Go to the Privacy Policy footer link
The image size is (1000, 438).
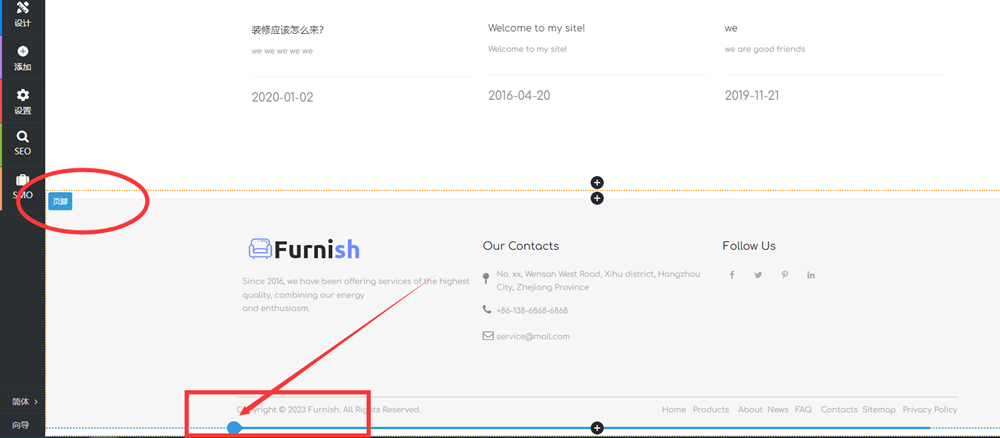929,410
